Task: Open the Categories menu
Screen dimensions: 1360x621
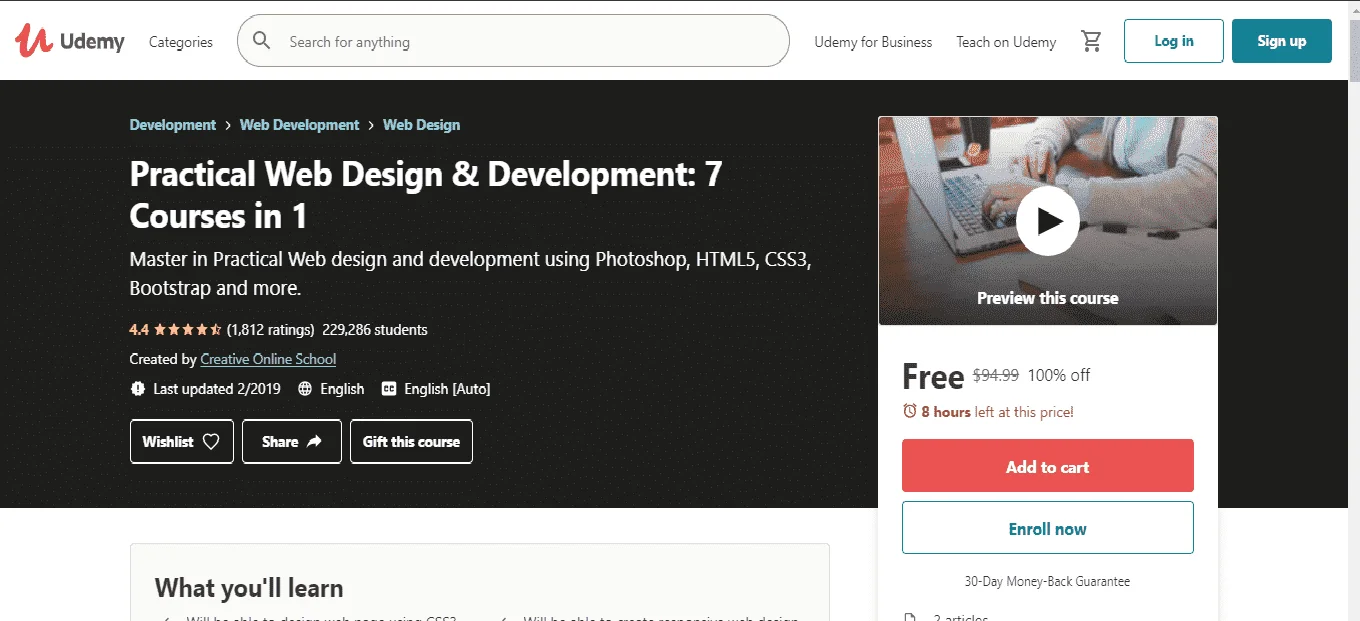Action: tap(181, 42)
